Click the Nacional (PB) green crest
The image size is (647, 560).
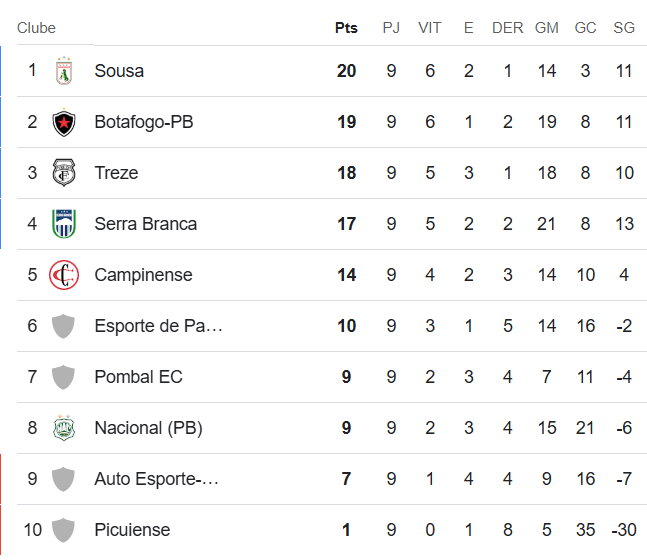coord(64,428)
